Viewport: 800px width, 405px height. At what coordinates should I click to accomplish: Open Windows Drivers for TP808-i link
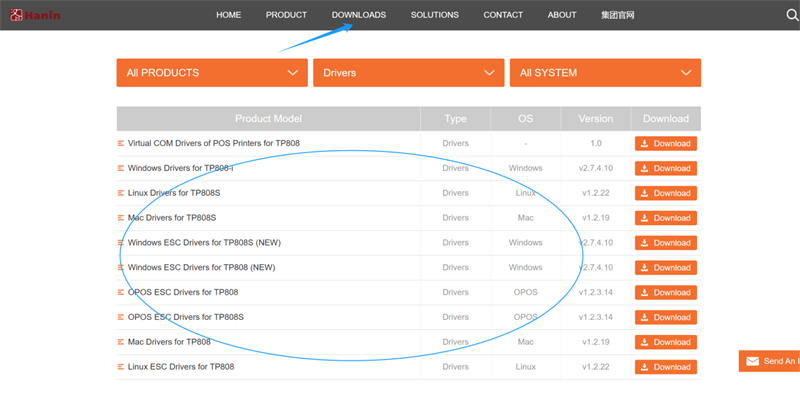pyautogui.click(x=180, y=168)
